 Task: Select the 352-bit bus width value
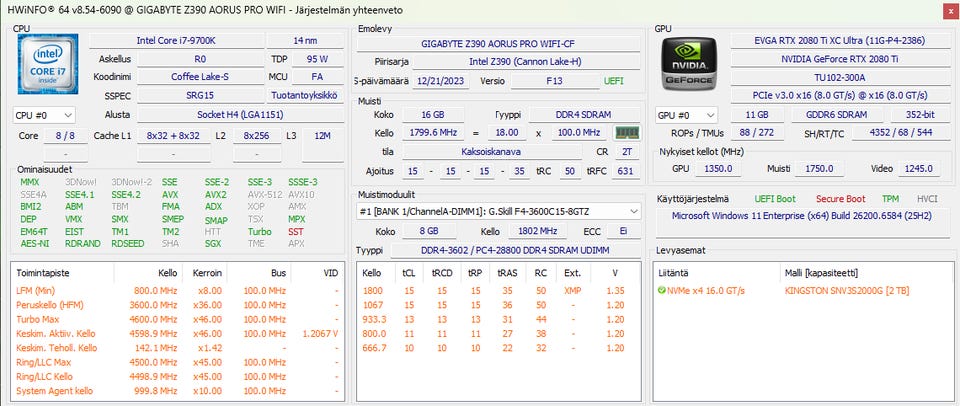920,115
